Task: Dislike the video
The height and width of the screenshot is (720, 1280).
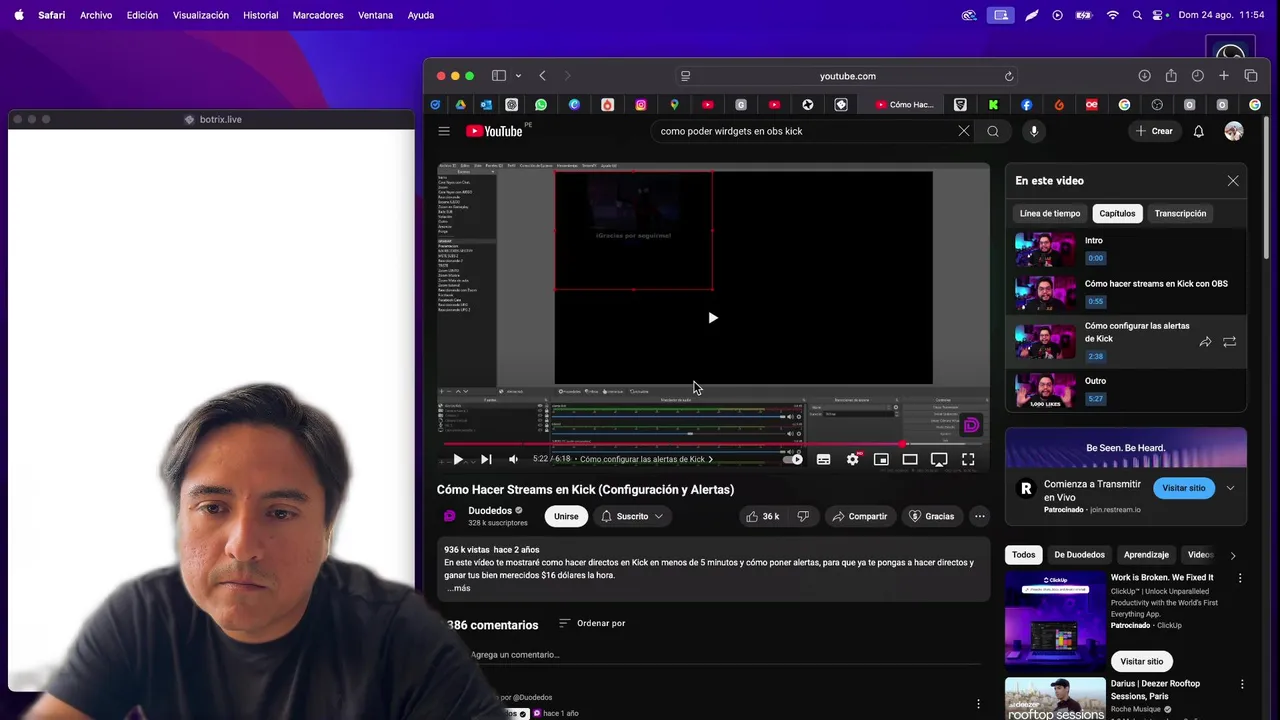Action: coord(803,516)
